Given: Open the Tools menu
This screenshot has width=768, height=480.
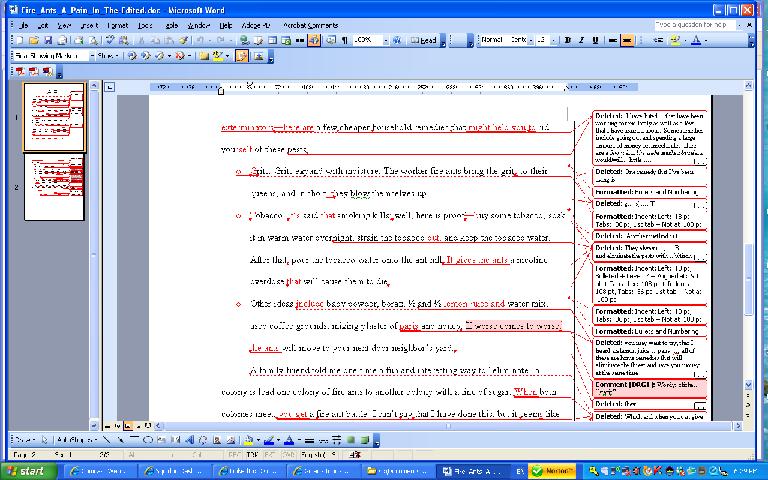Looking at the screenshot, I should [x=145, y=25].
